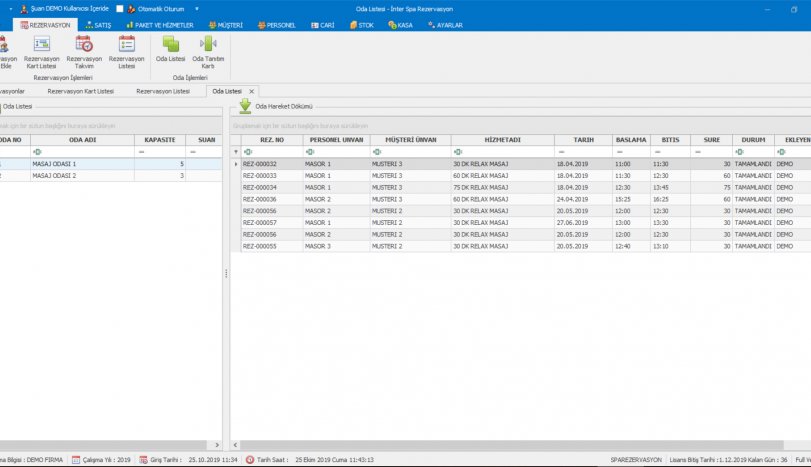Viewport: 811px width, 467px height.
Task: Open the KASA ribbon tab
Action: pos(400,25)
